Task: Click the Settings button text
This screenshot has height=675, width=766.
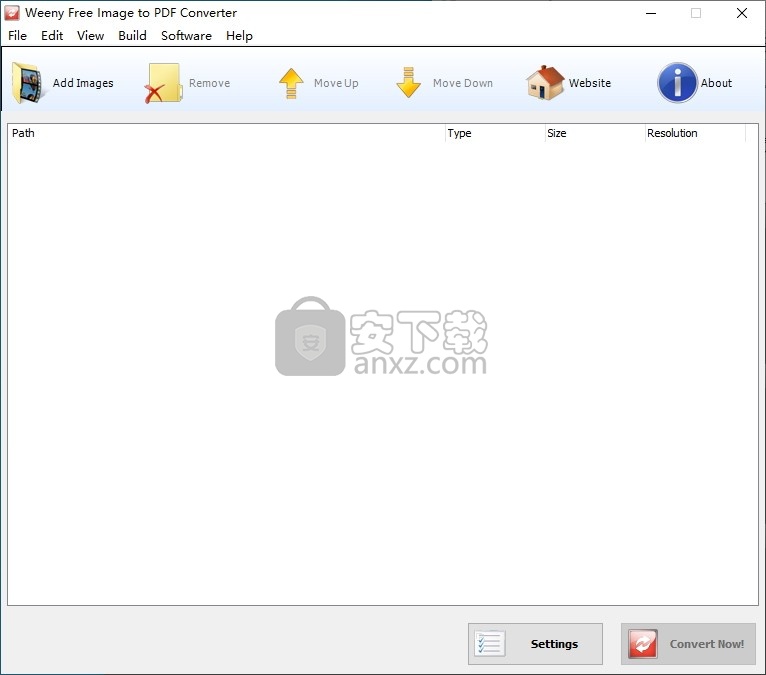Action: click(x=554, y=644)
